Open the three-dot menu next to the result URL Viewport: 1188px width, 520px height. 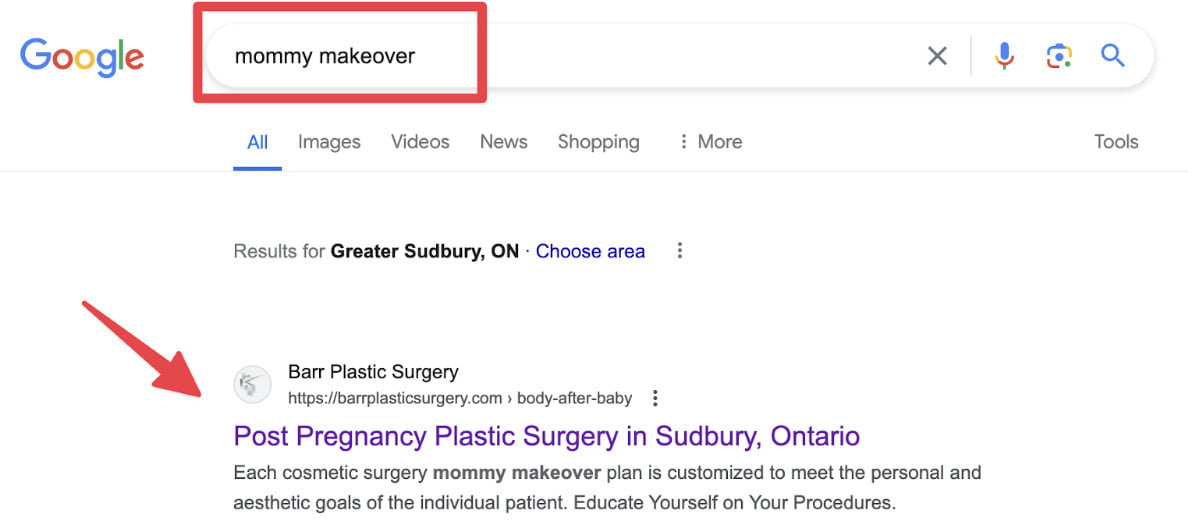pos(655,398)
